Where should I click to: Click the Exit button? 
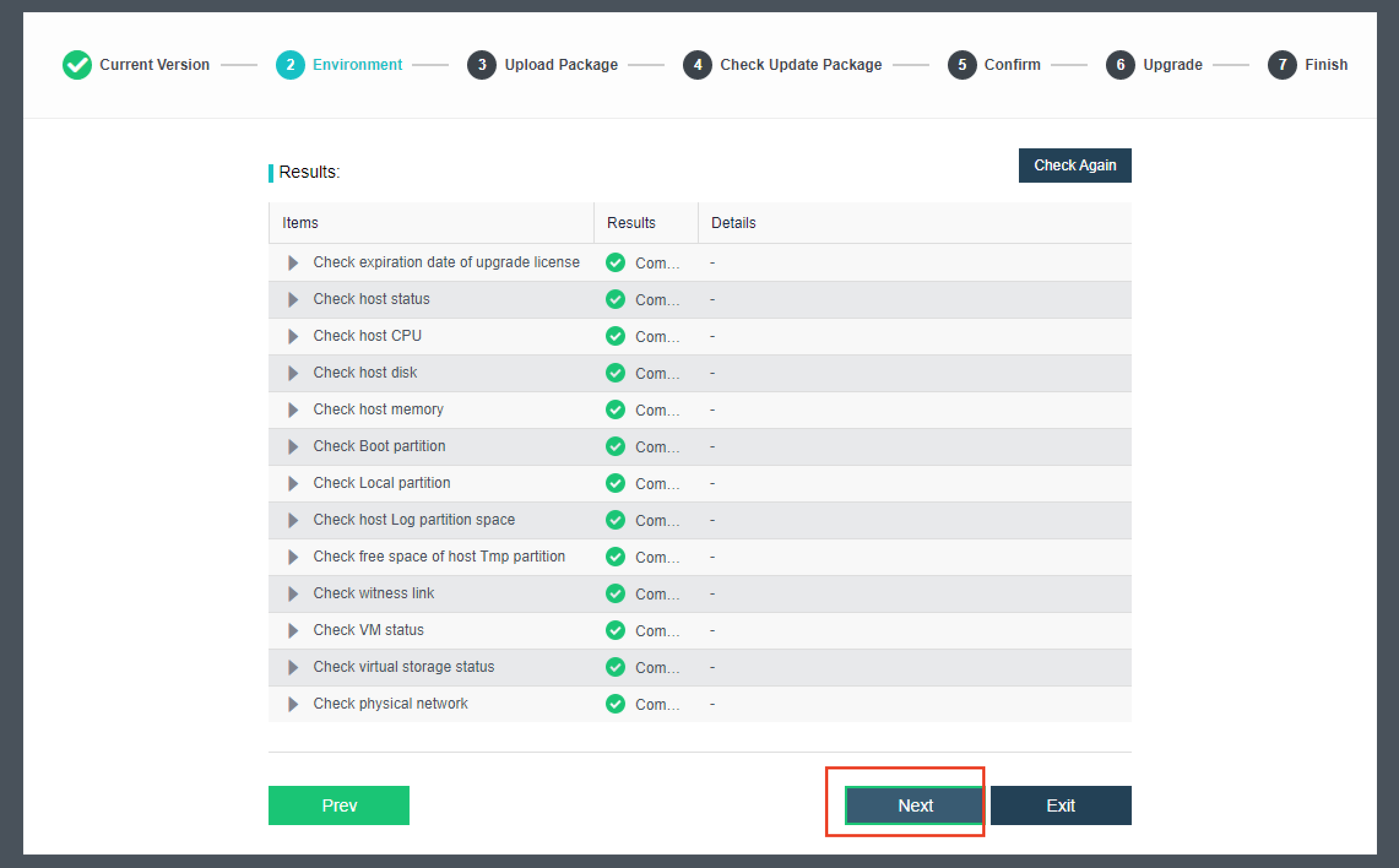pyautogui.click(x=1061, y=805)
